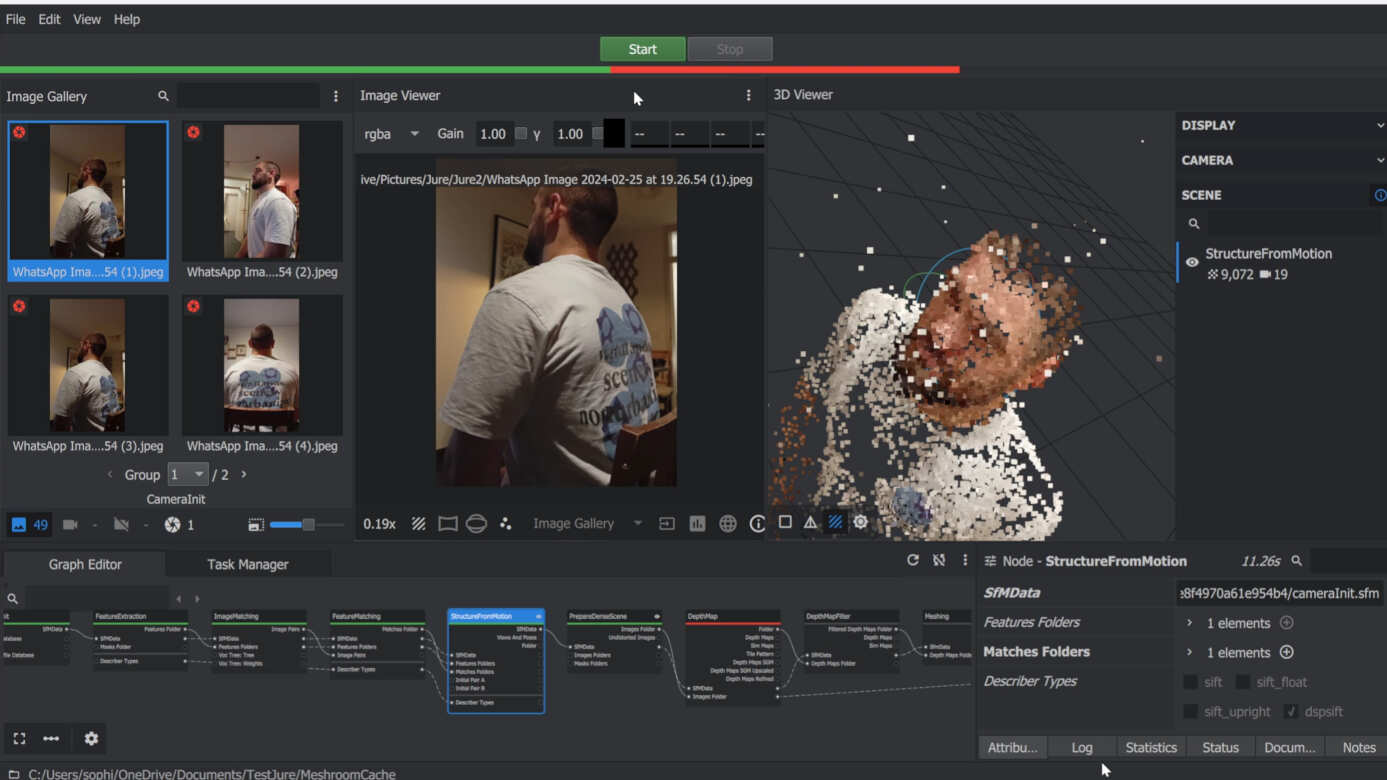Screen dimensions: 1387x780
Task: Open the Notes tab
Action: pos(1359,747)
